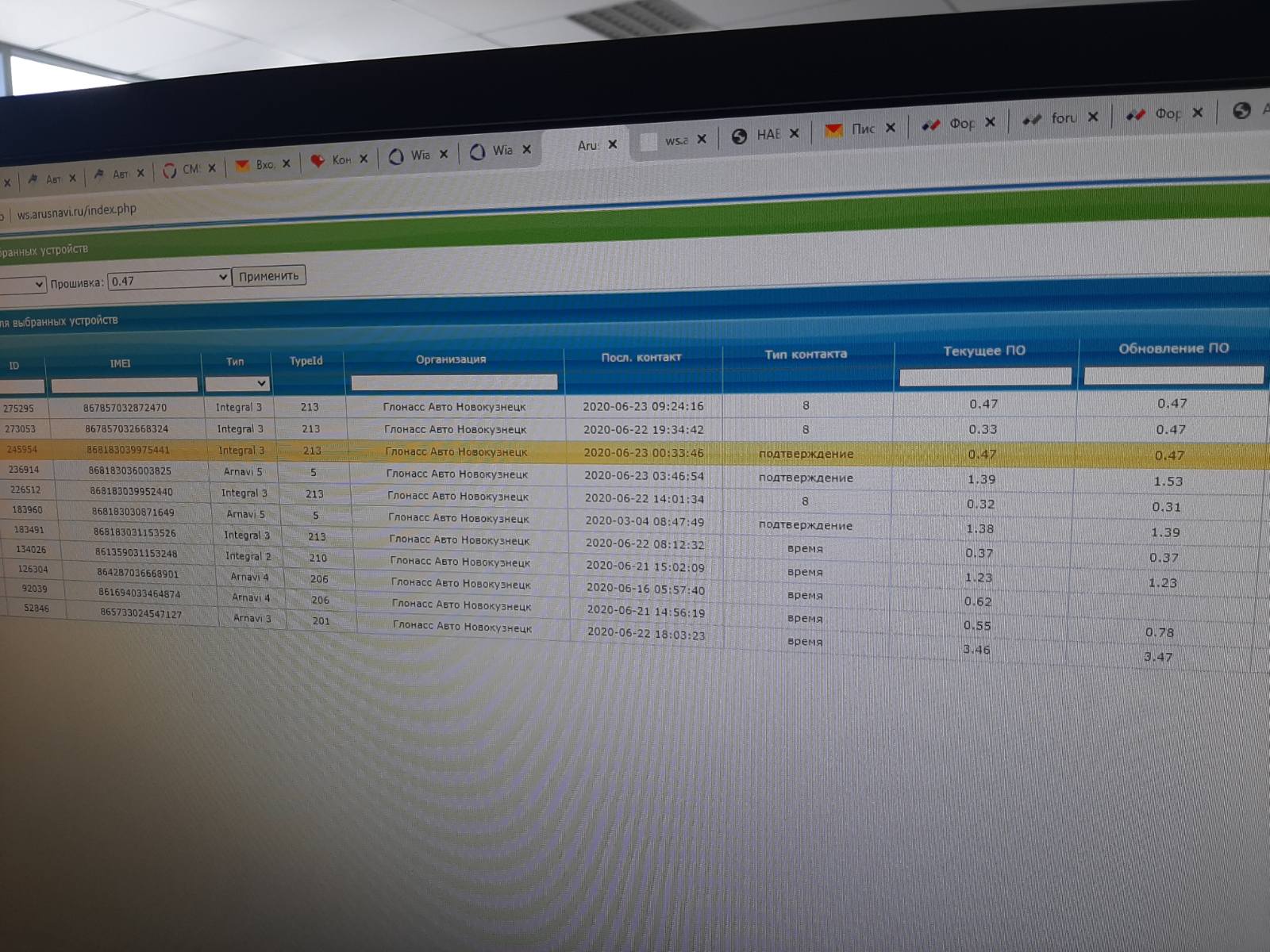Switch to the "ws.a" tab
The image size is (1270, 952).
point(675,140)
